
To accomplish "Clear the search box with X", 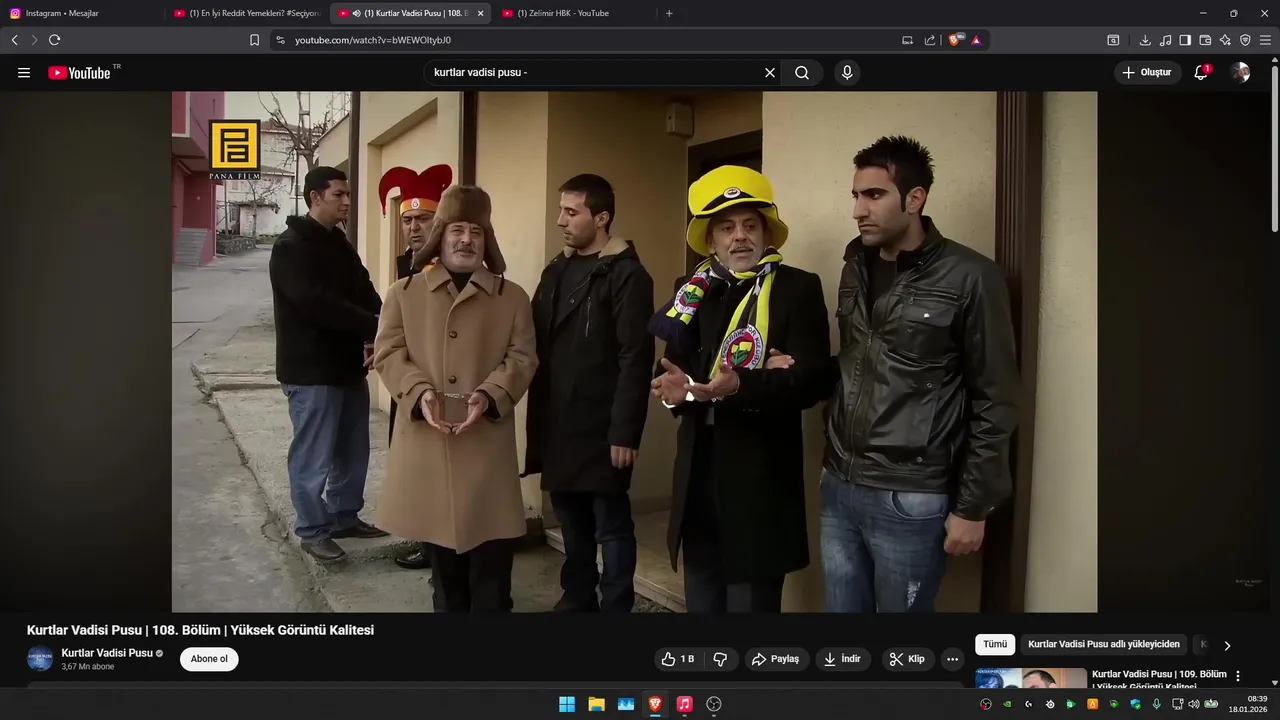I will pyautogui.click(x=770, y=73).
